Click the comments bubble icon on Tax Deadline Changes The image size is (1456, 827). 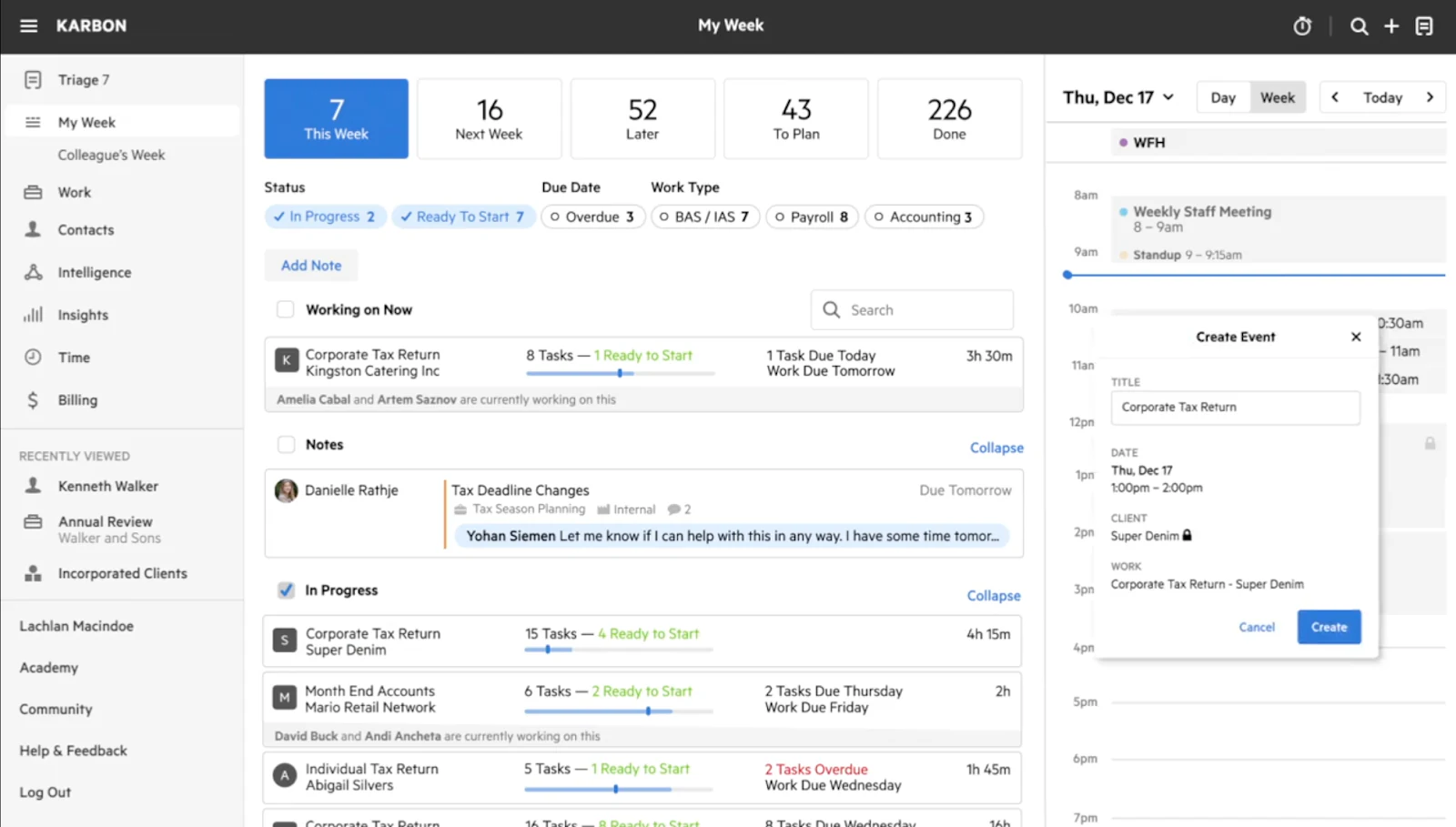pos(673,509)
